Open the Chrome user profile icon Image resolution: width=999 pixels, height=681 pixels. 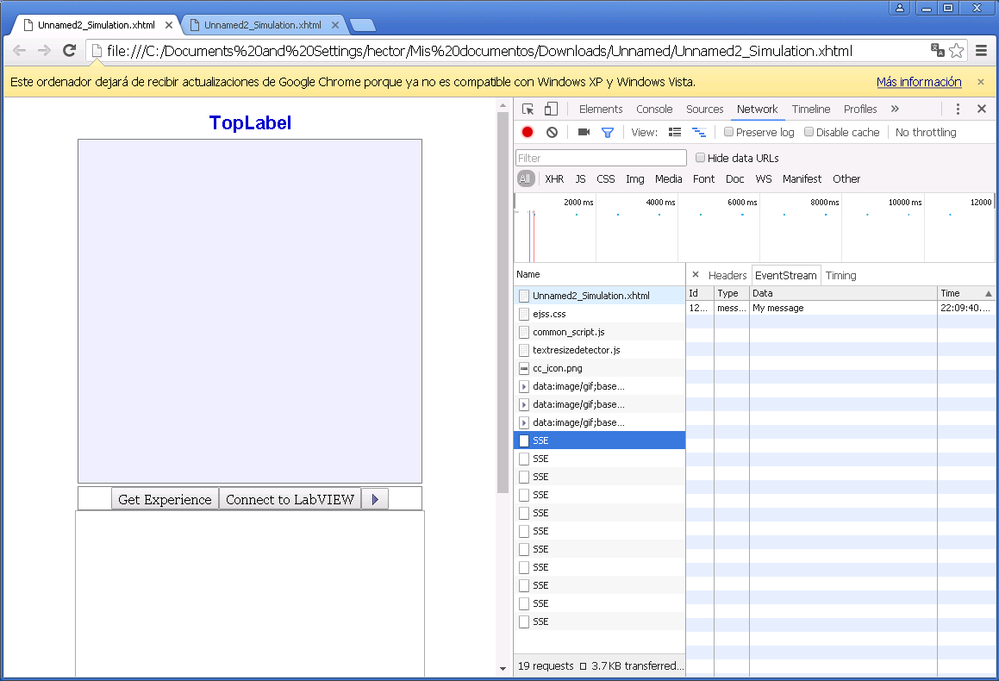click(900, 8)
